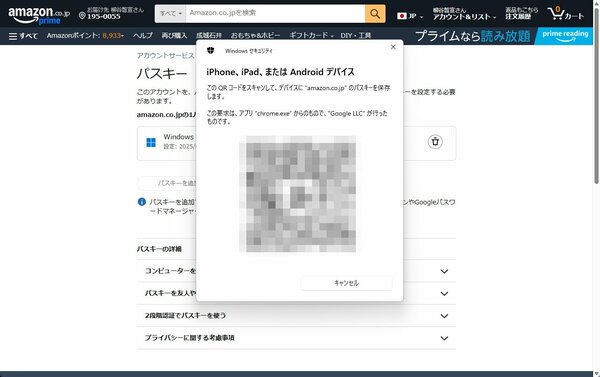600x377 pixels.
Task: Click the orange search magnifier button
Action: click(x=375, y=14)
